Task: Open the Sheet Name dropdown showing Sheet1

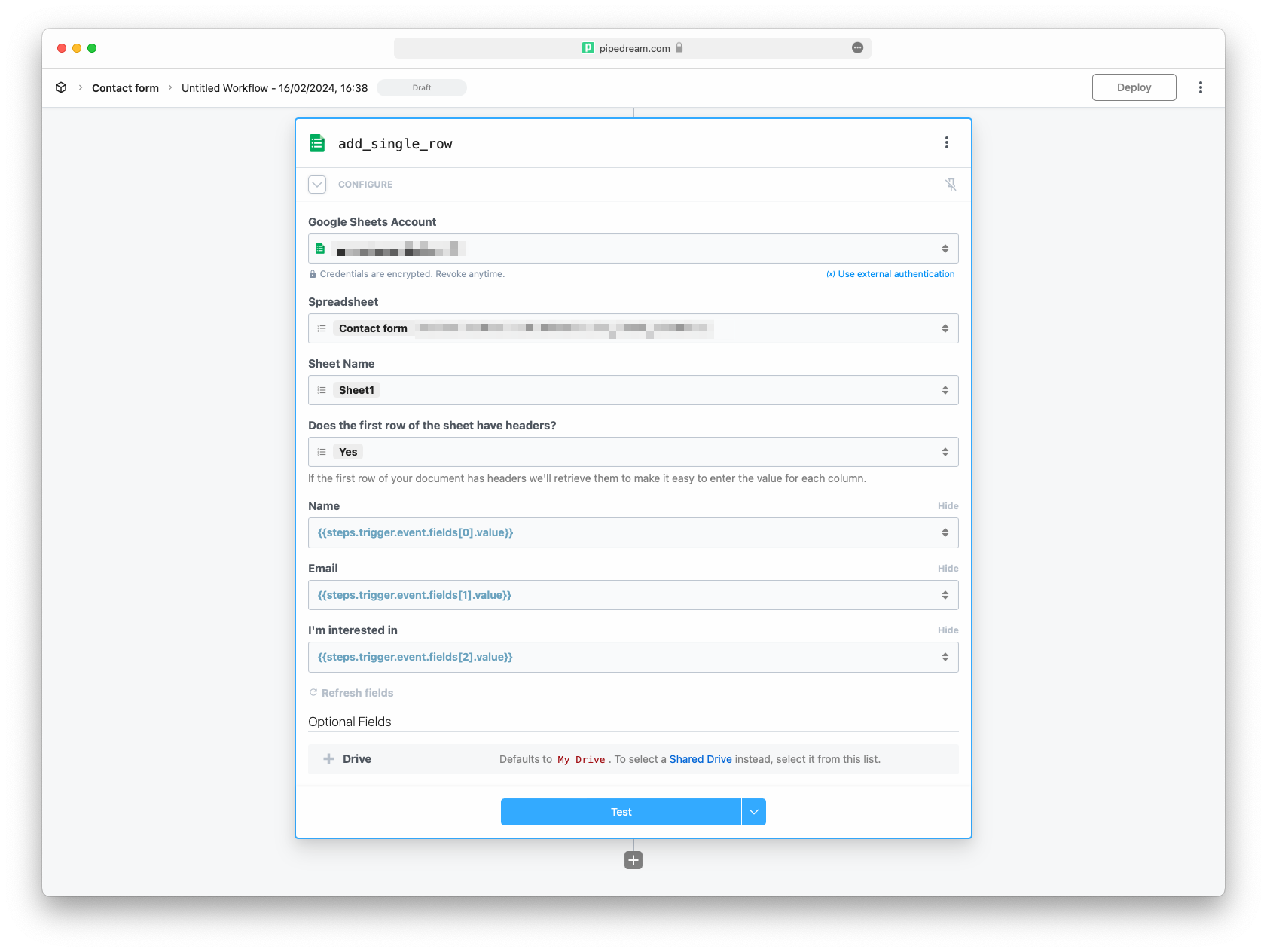Action: (633, 390)
